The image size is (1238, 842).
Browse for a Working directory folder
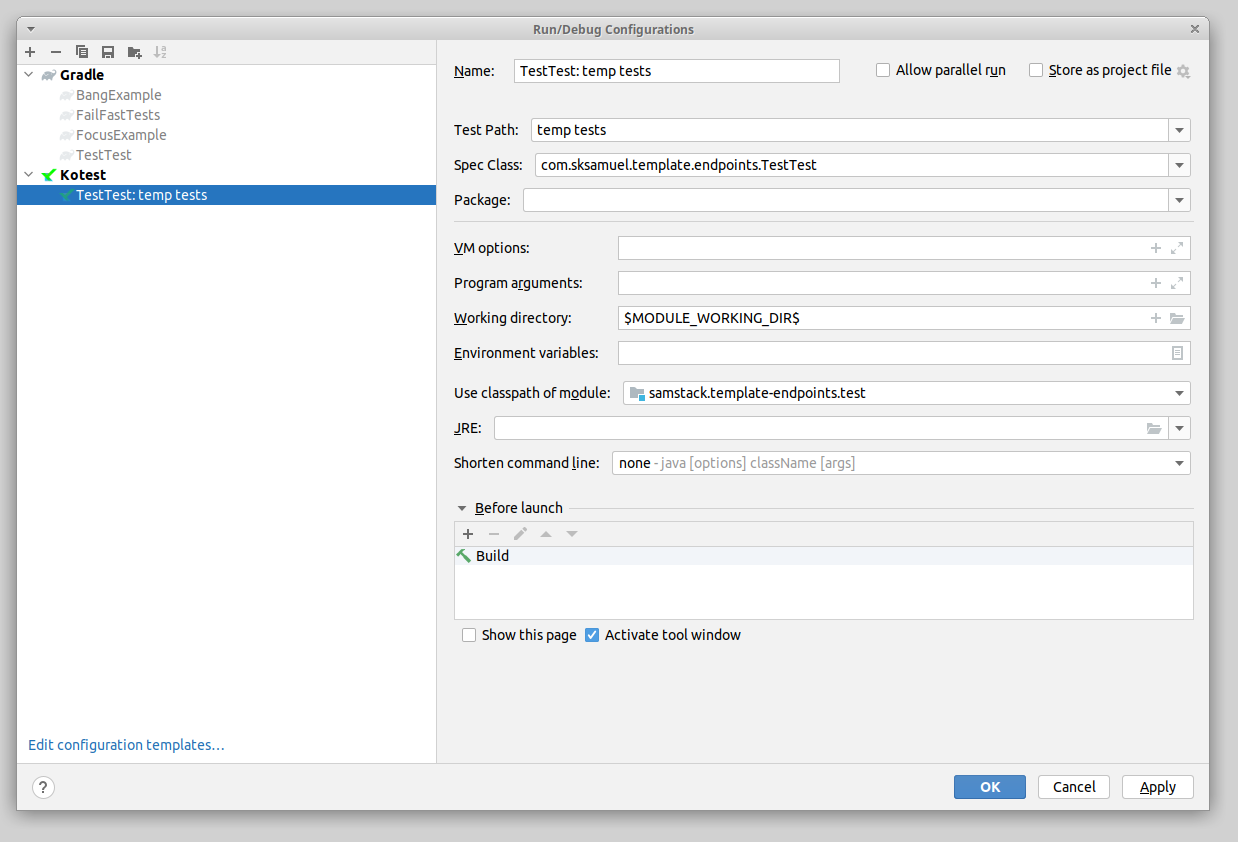[x=1177, y=318]
